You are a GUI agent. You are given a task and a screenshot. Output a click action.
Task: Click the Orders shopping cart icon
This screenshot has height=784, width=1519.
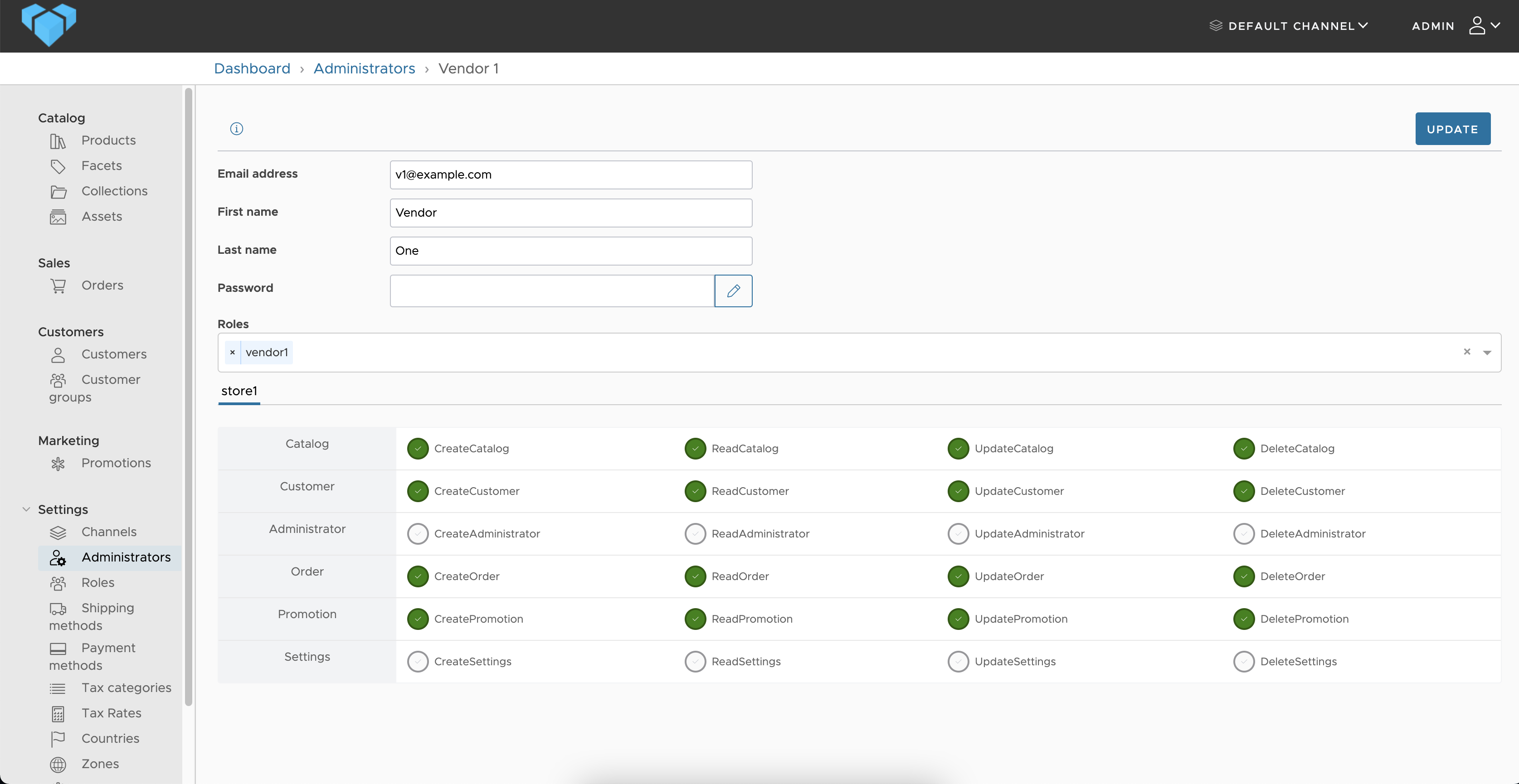58,286
